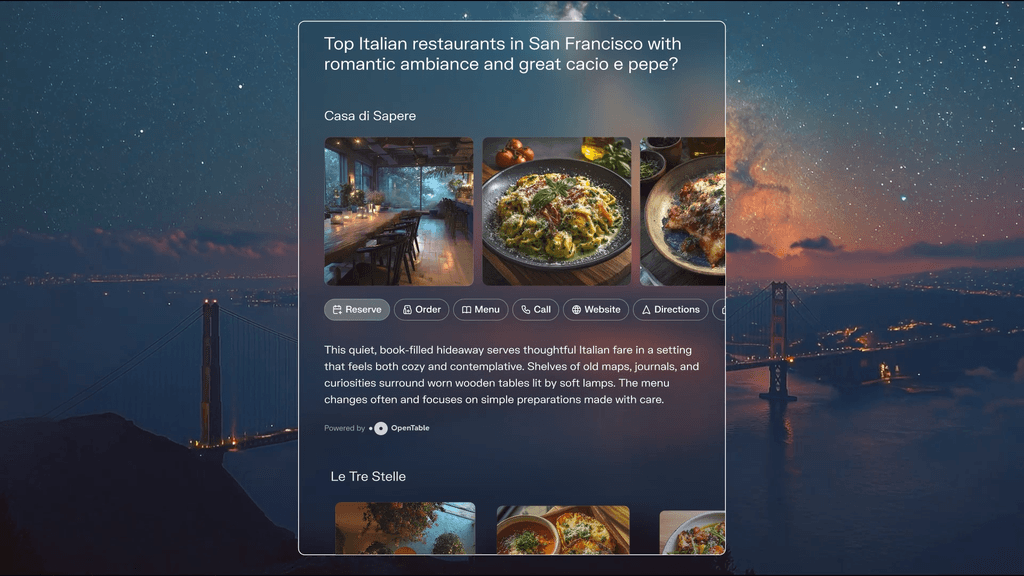Image resolution: width=1024 pixels, height=576 pixels.
Task: Open Le Tre Stelle's soup dish photo
Action: [x=563, y=530]
